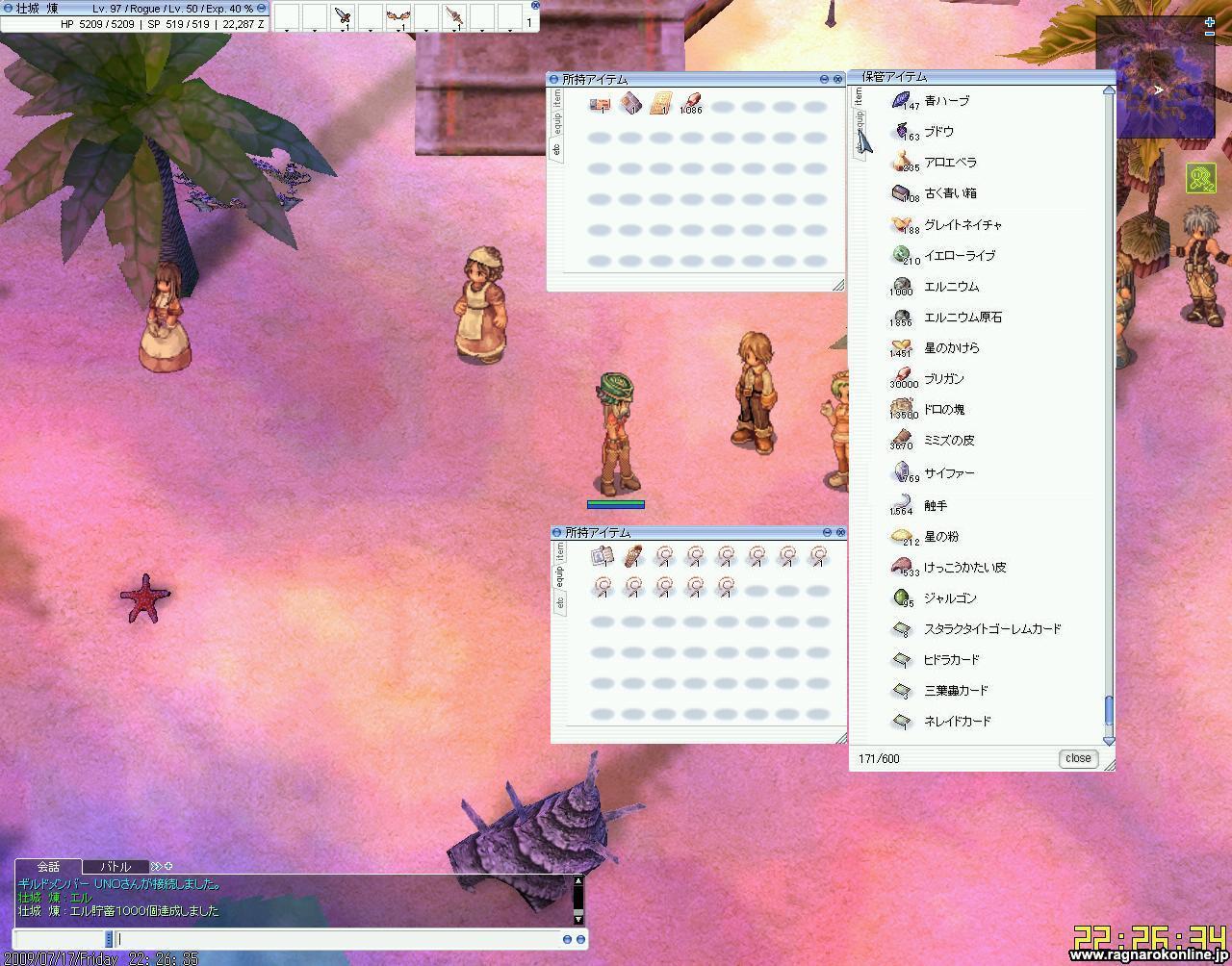Select the ドロの塊 icon in storage

point(903,409)
